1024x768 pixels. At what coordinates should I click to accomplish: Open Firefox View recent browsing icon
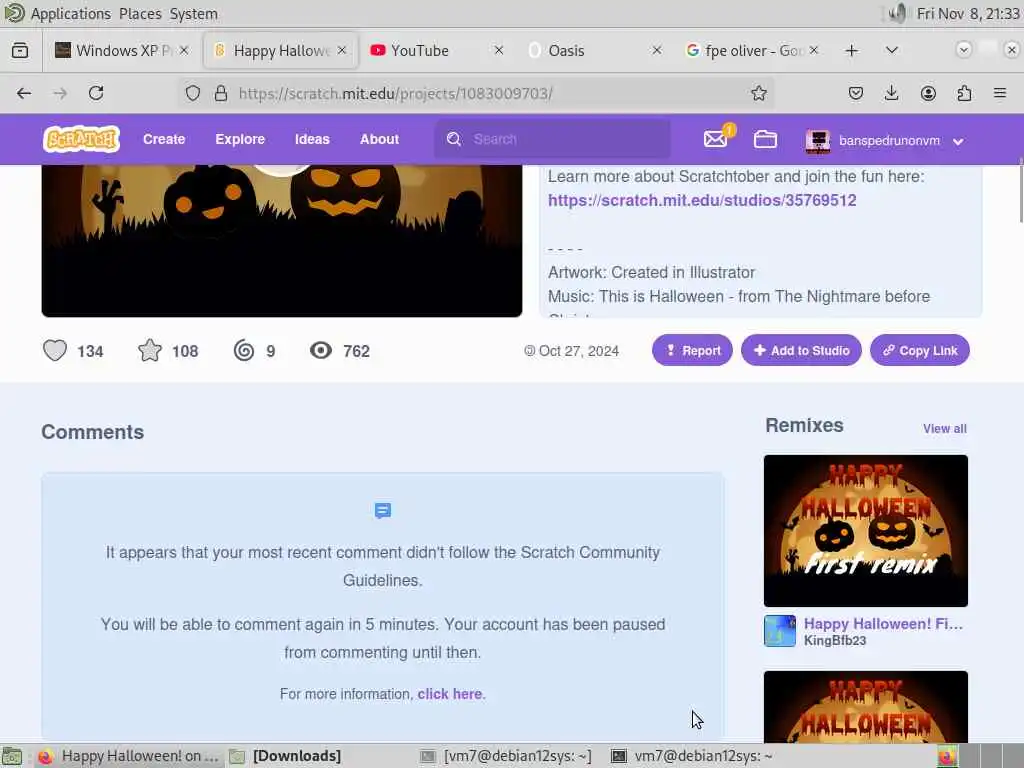coord(20,50)
